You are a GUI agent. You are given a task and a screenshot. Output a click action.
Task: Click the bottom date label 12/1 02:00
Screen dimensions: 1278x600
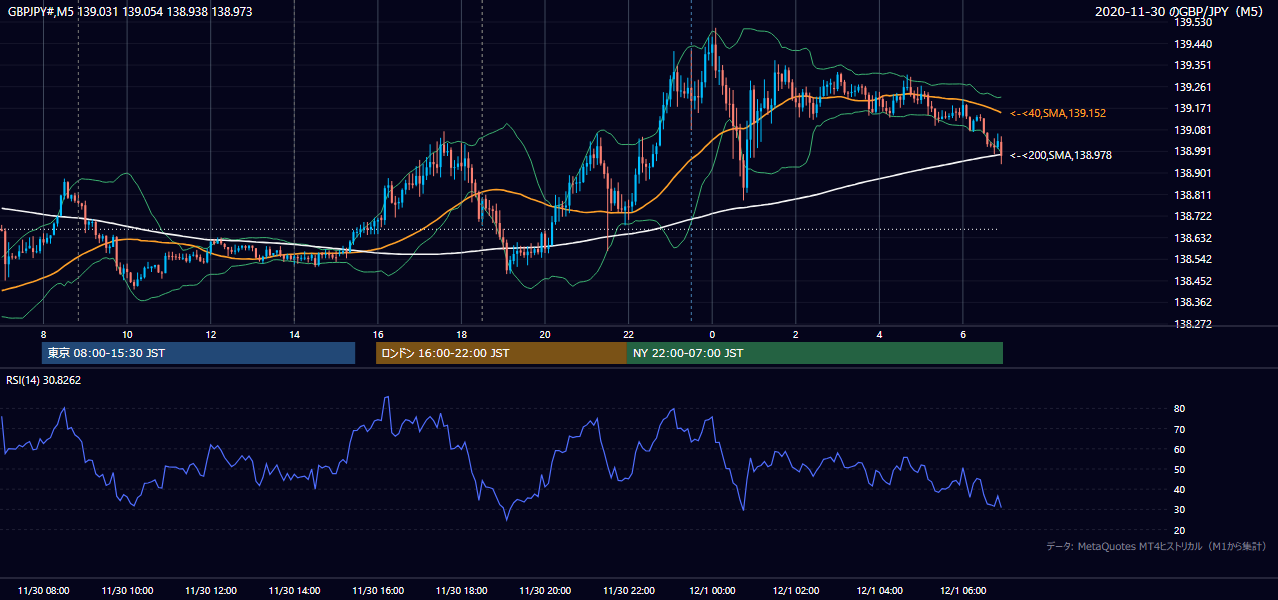click(x=796, y=591)
